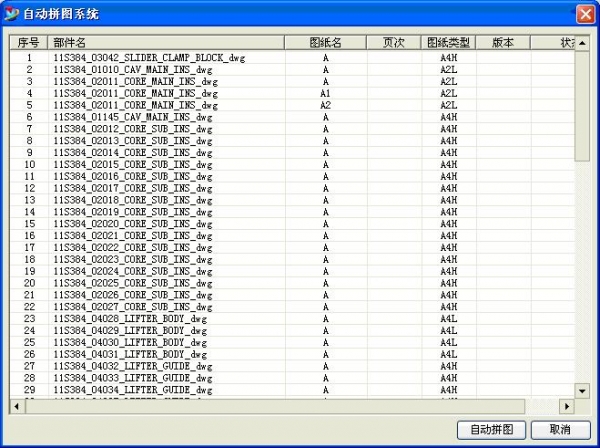Click the 取消 button
Image resolution: width=600 pixels, height=448 pixels.
click(559, 429)
